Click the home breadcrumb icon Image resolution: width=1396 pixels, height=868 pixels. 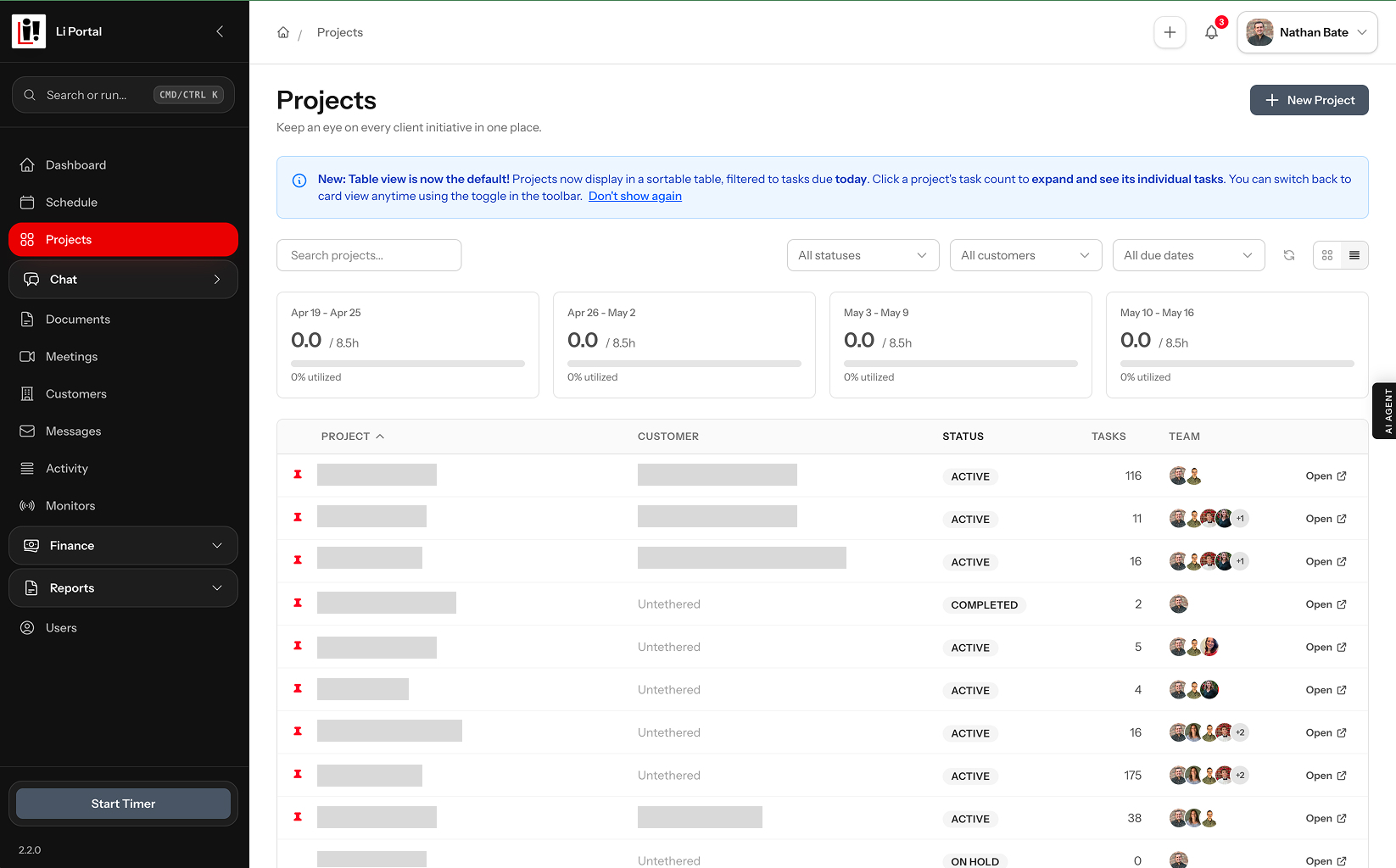[x=283, y=32]
